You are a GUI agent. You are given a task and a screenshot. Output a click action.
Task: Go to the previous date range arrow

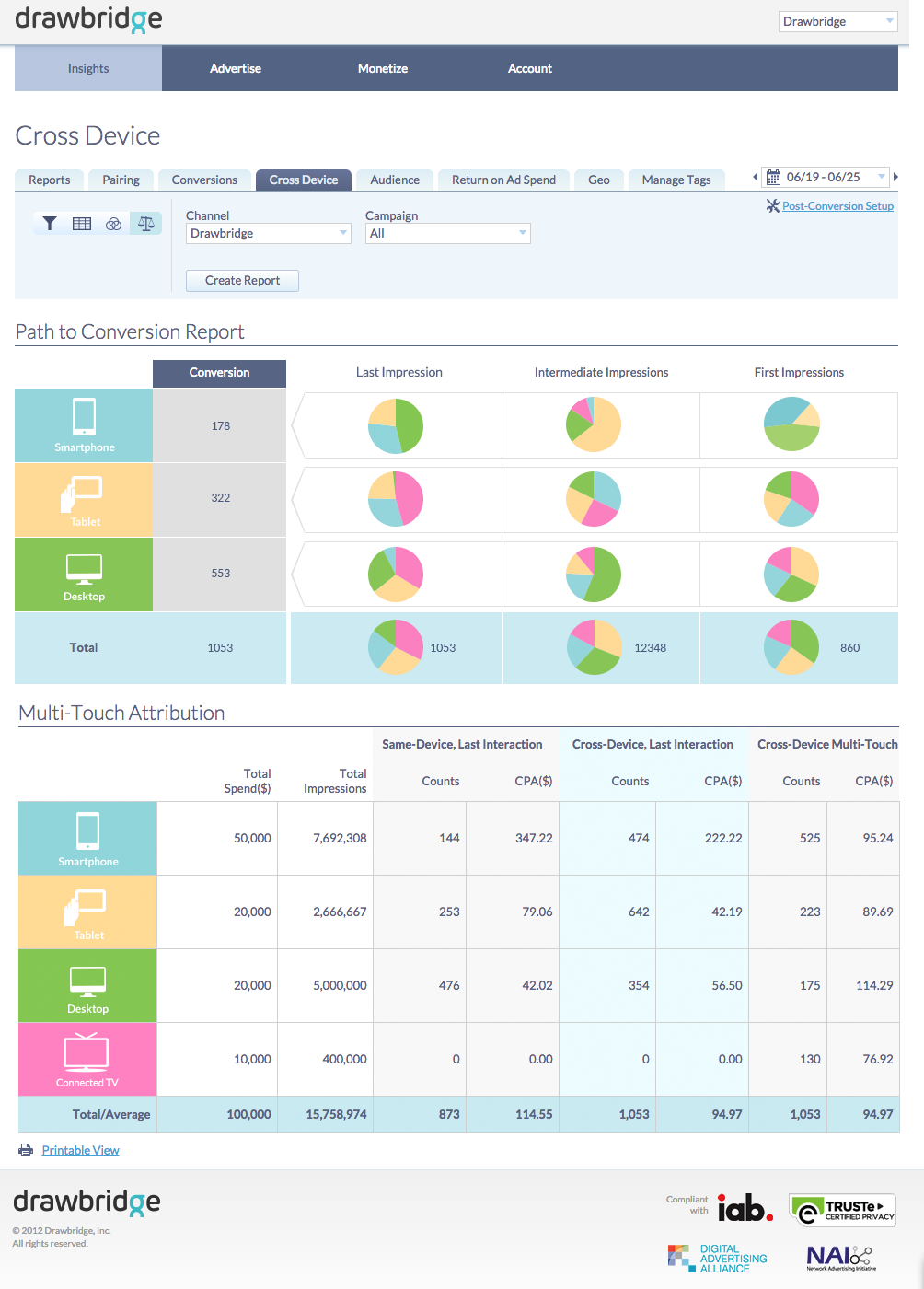point(756,177)
